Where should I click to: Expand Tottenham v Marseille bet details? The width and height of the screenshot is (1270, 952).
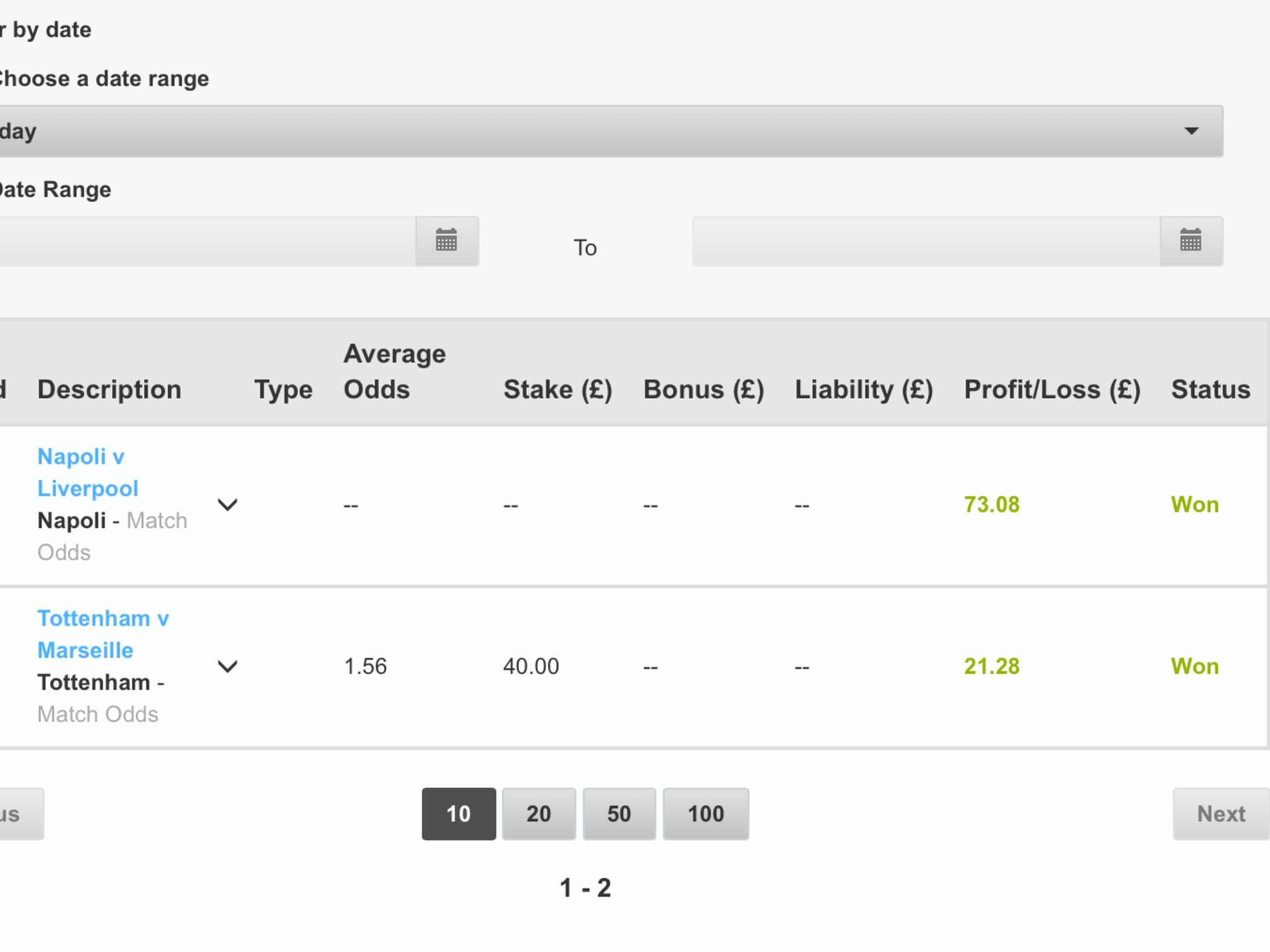228,666
